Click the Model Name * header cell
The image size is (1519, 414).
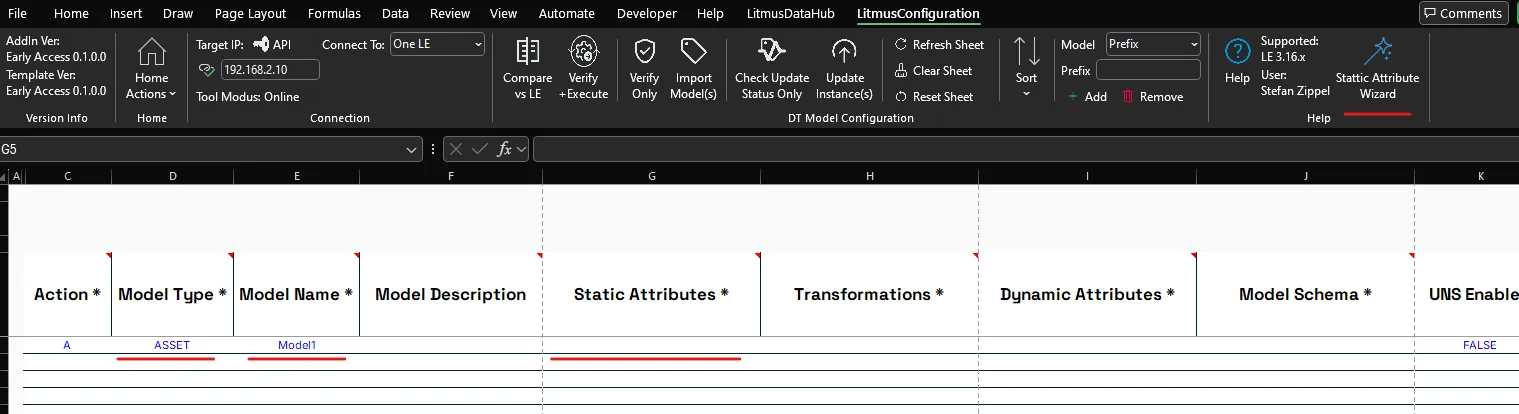coord(296,294)
